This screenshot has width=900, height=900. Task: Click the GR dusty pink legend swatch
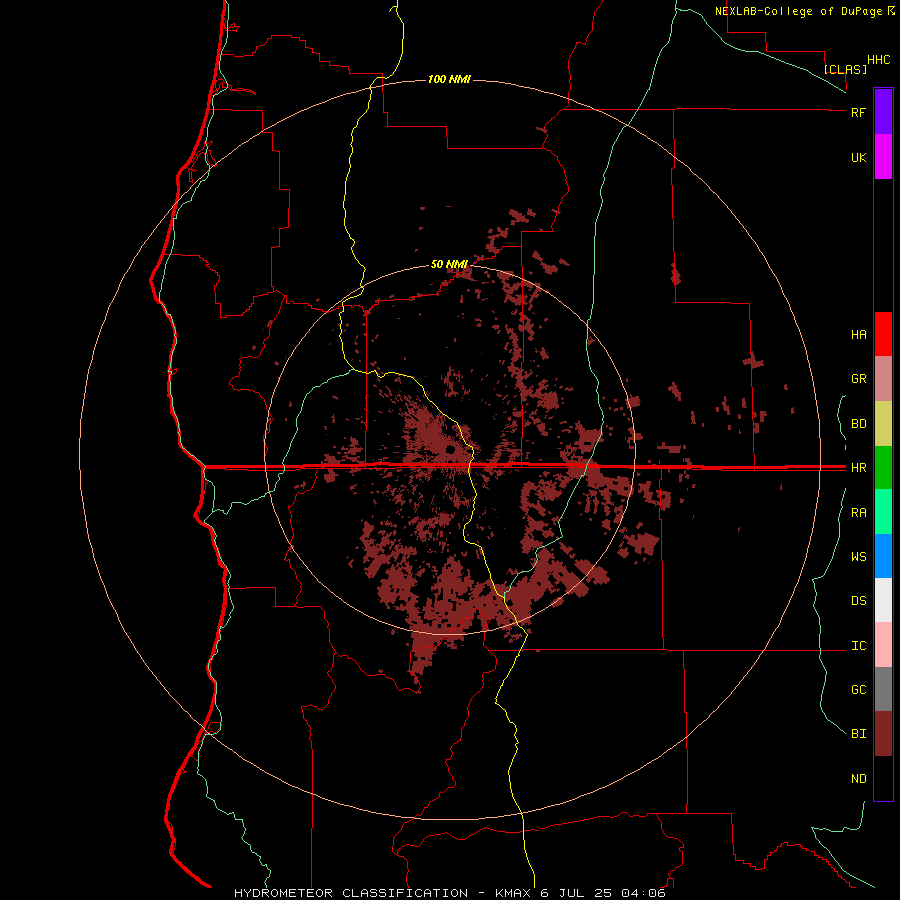(883, 378)
